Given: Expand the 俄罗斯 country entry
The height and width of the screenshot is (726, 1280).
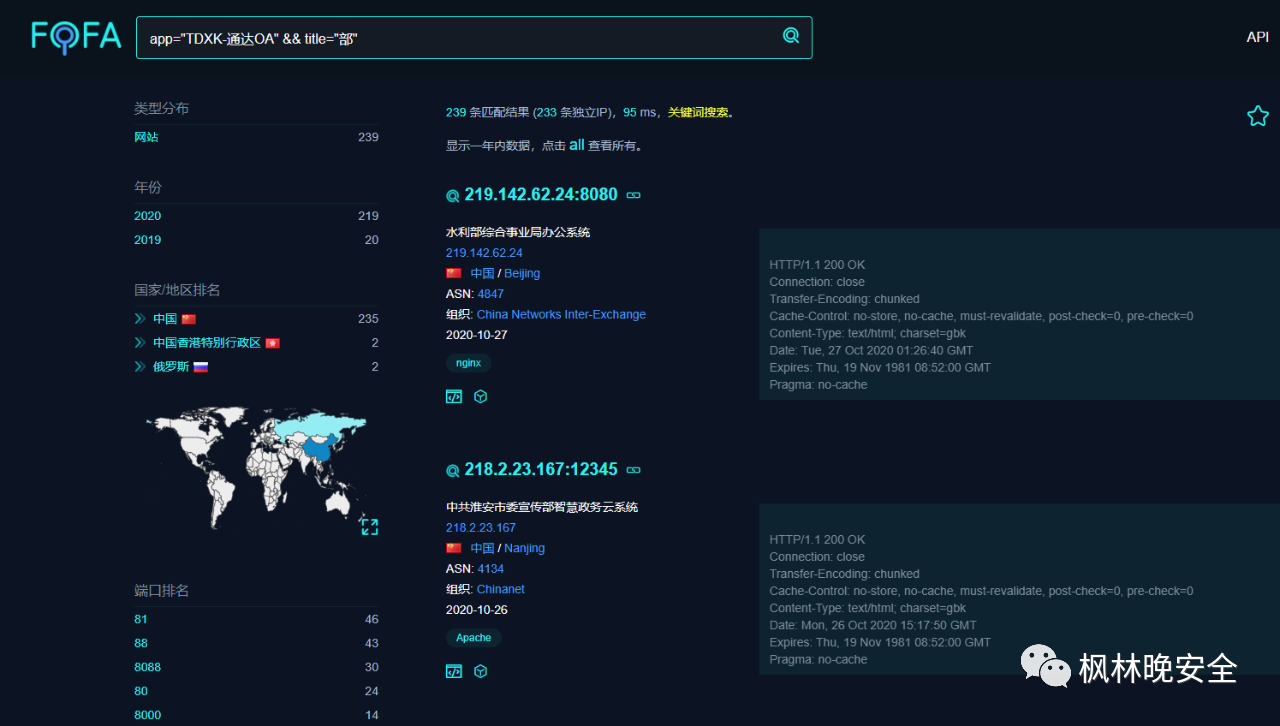Looking at the screenshot, I should tap(140, 367).
